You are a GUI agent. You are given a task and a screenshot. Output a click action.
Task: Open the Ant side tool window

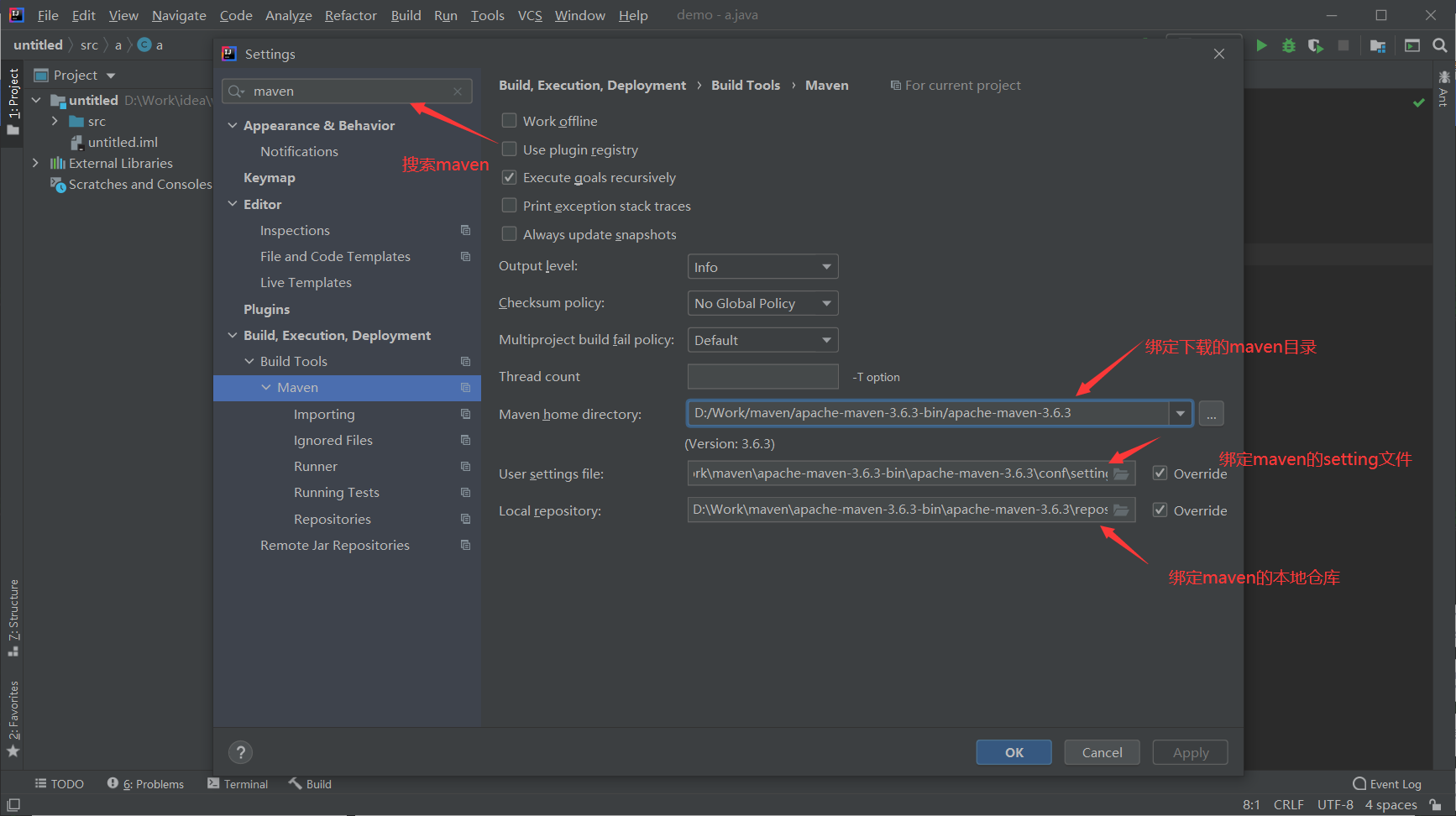click(x=1443, y=89)
